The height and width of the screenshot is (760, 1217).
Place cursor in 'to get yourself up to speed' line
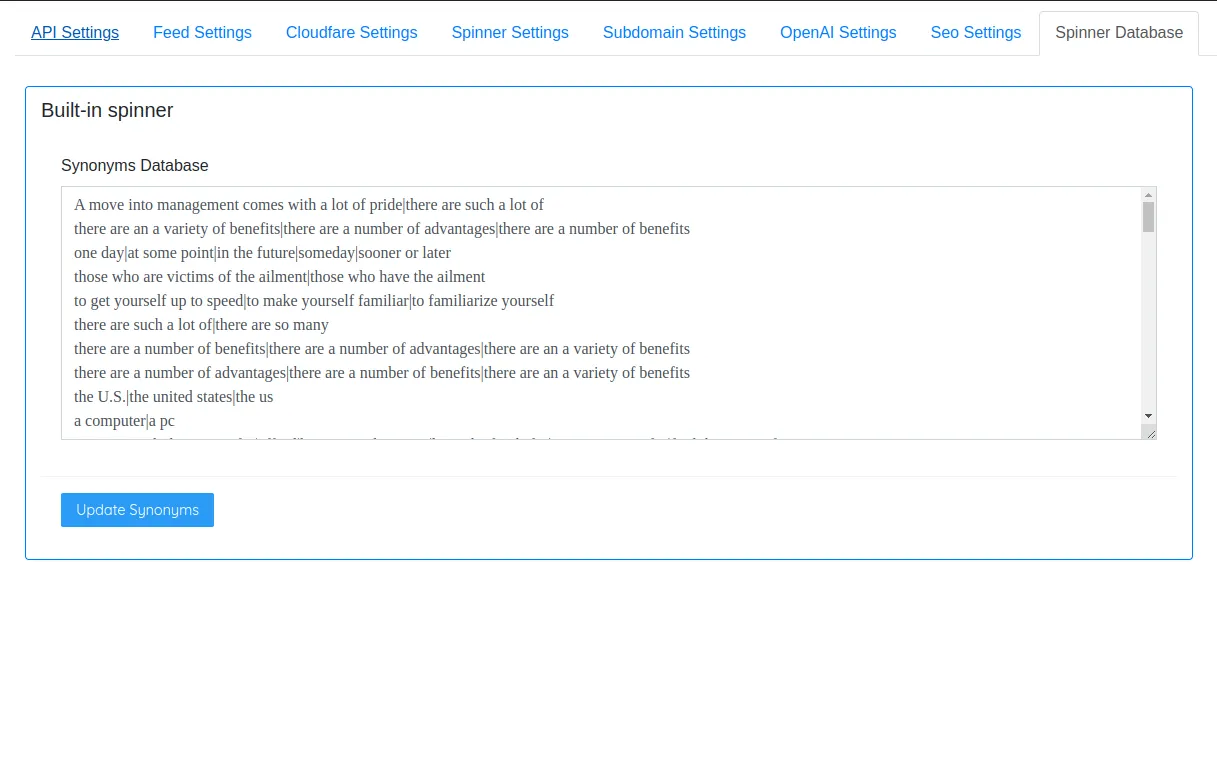coord(313,301)
